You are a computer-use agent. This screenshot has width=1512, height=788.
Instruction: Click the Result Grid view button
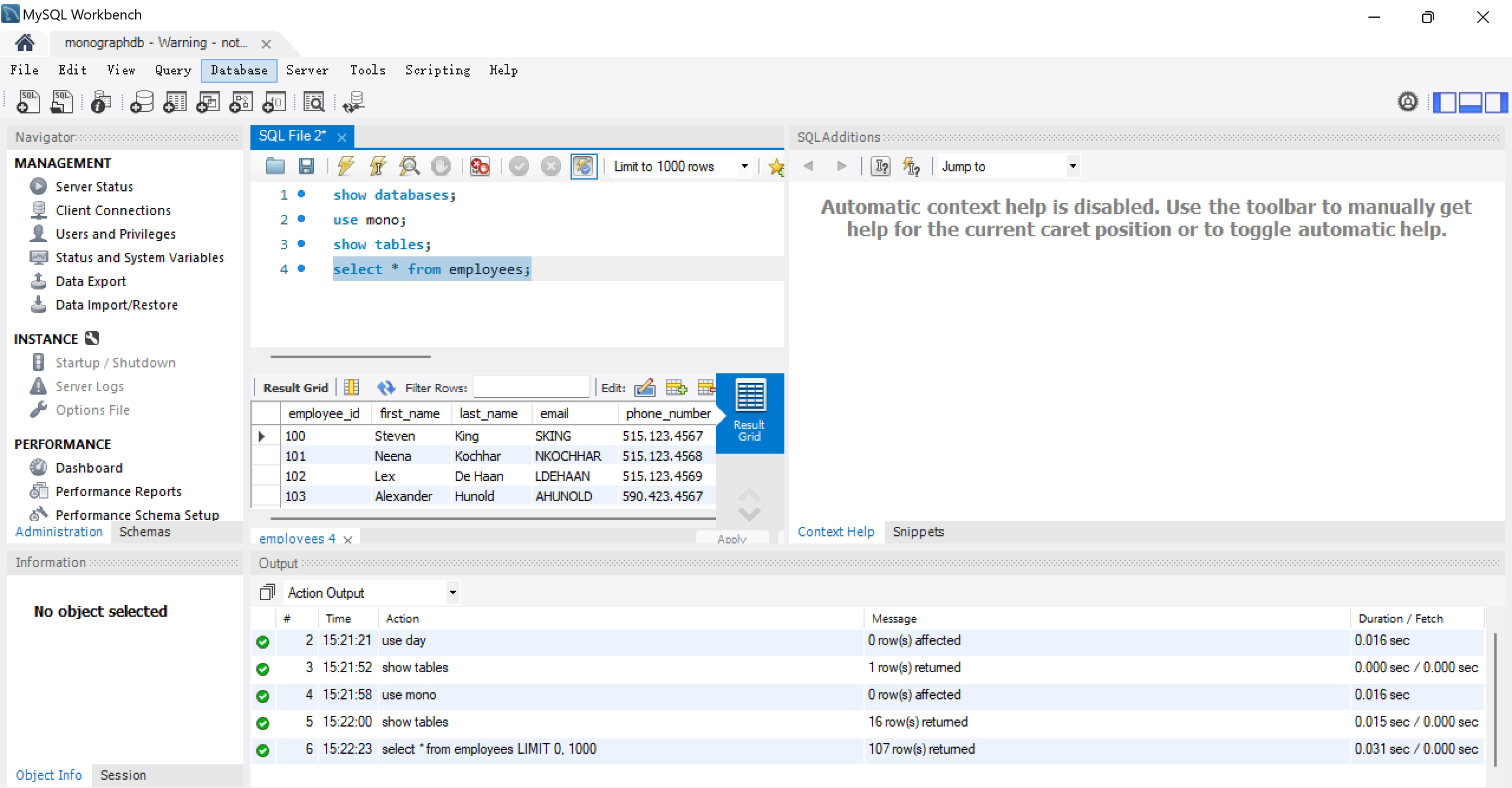pyautogui.click(x=750, y=413)
